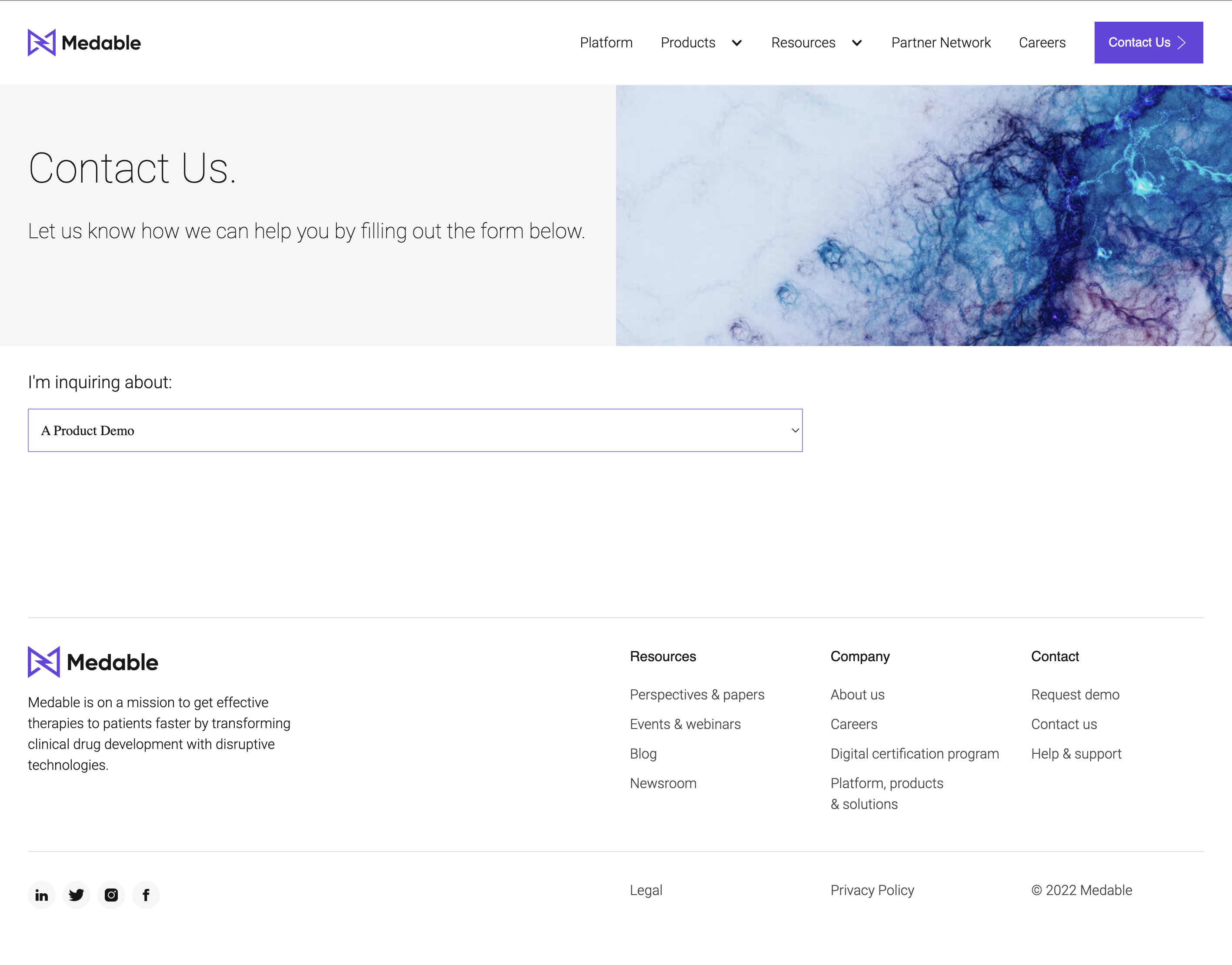Click the Request demo link

coord(1074,694)
